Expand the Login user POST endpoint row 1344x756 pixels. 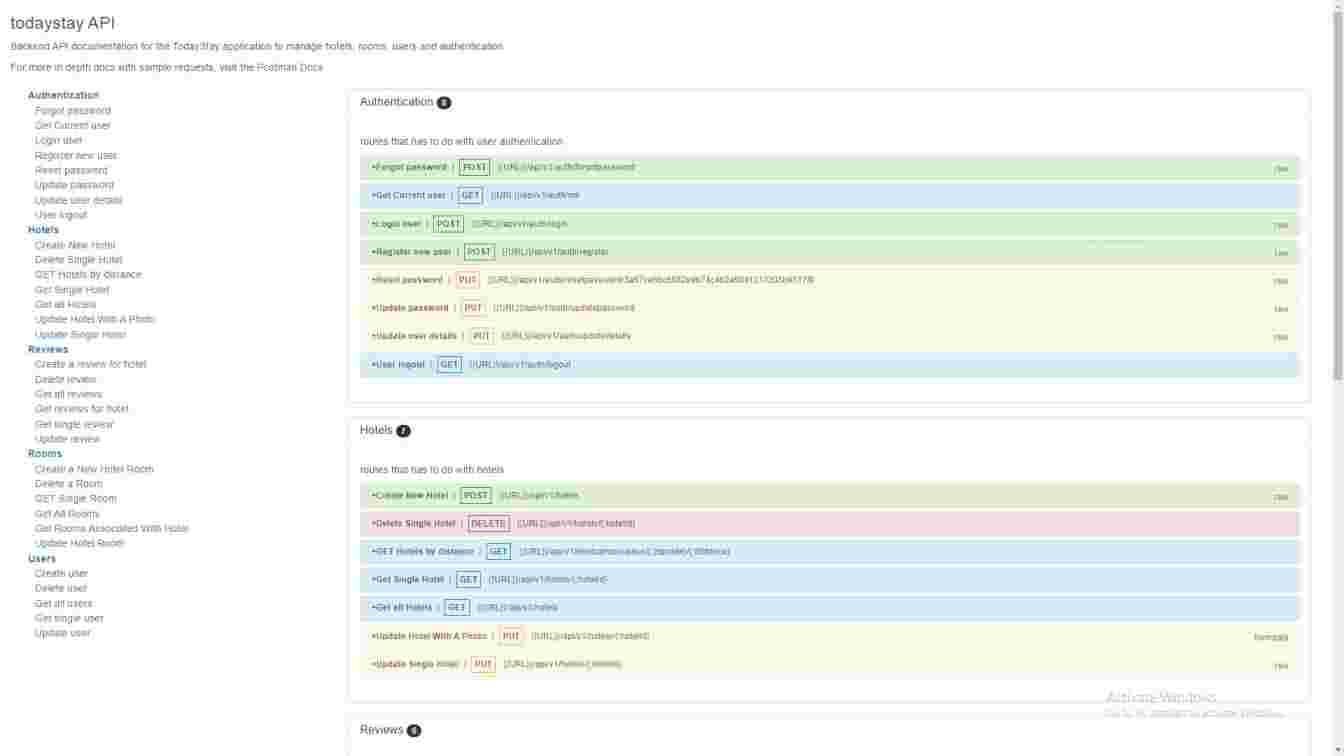click(x=829, y=224)
